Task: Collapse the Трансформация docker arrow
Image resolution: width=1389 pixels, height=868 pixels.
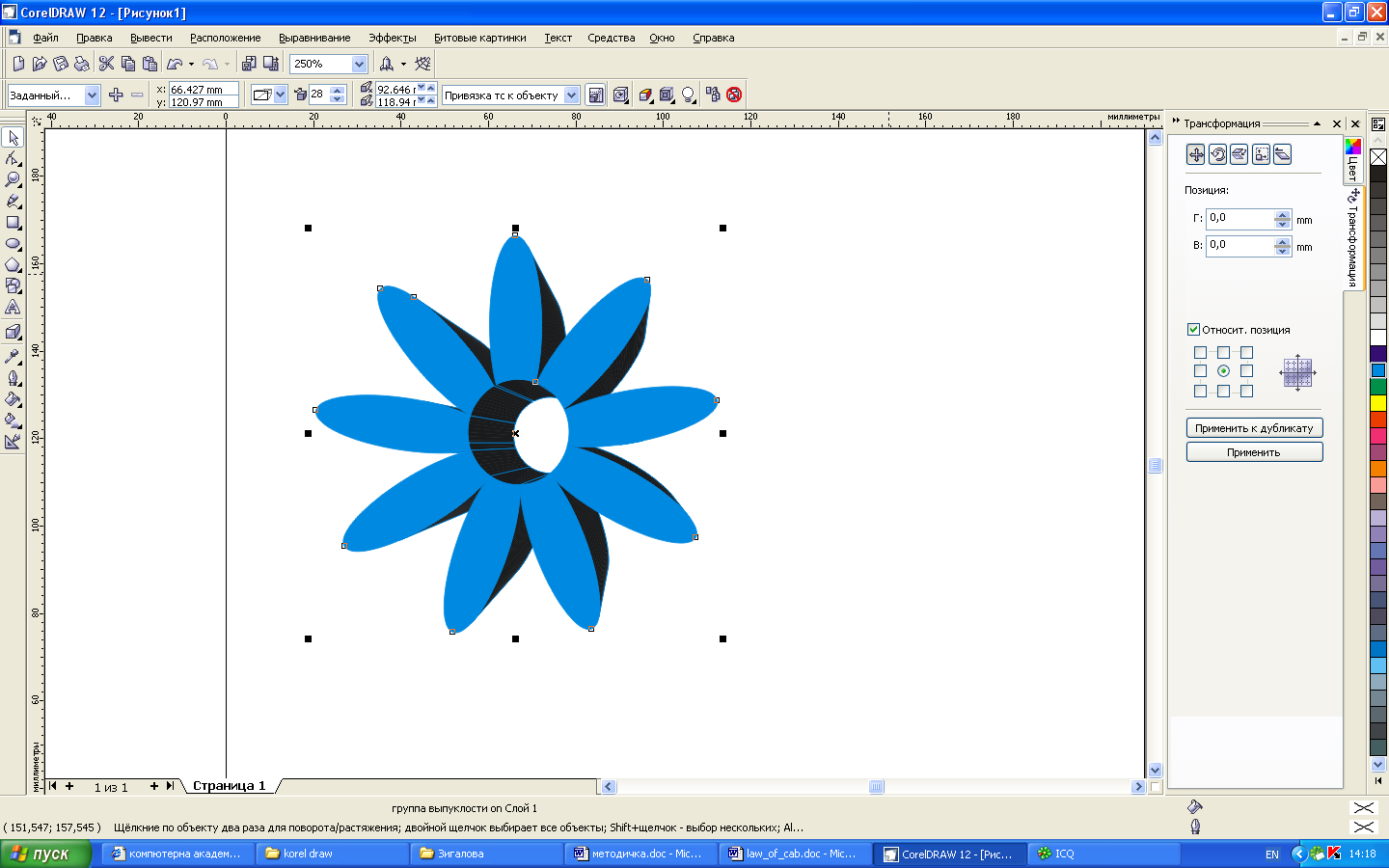Action: tap(1317, 123)
